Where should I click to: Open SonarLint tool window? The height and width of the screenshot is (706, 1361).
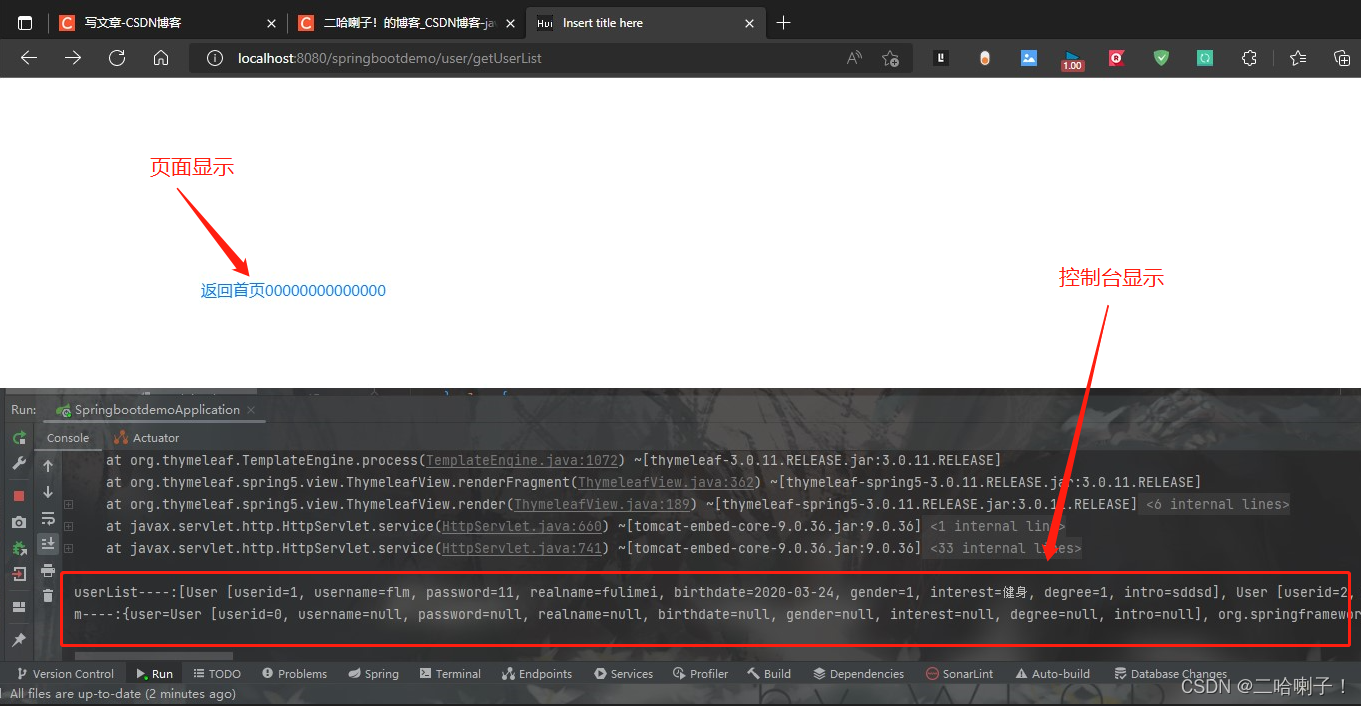pyautogui.click(x=959, y=674)
